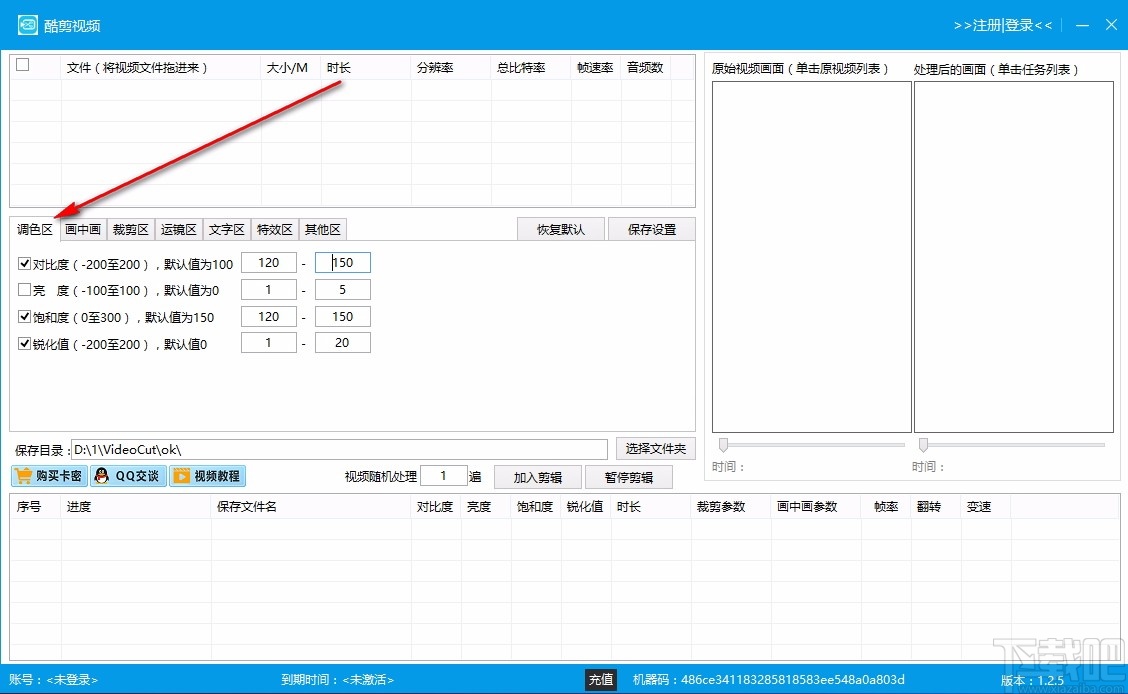
Task: Minimize the 酷剪视频 window
Action: 1082,25
